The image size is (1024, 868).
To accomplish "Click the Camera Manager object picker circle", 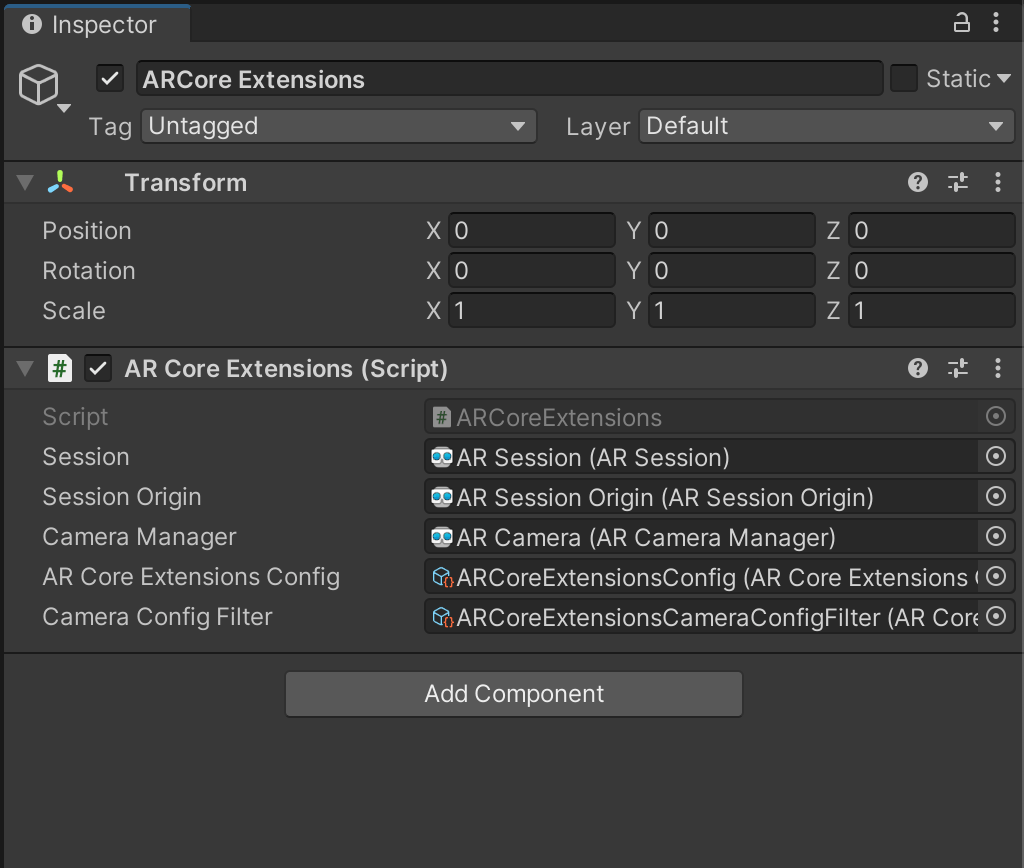I will [x=995, y=536].
